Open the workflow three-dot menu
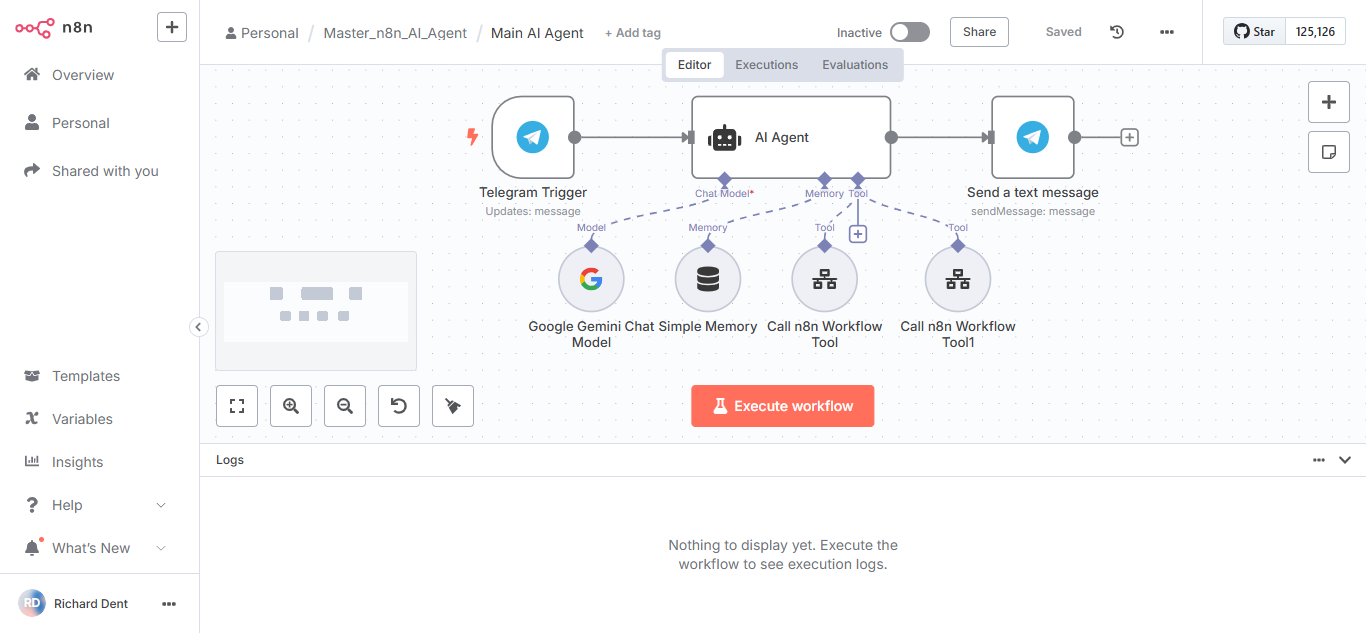The width and height of the screenshot is (1366, 633). [1167, 32]
